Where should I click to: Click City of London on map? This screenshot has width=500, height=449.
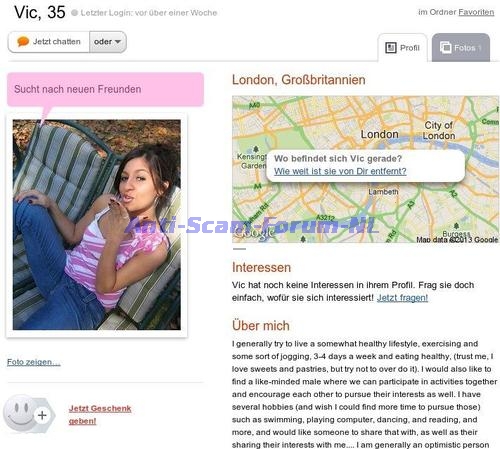pyautogui.click(x=439, y=130)
